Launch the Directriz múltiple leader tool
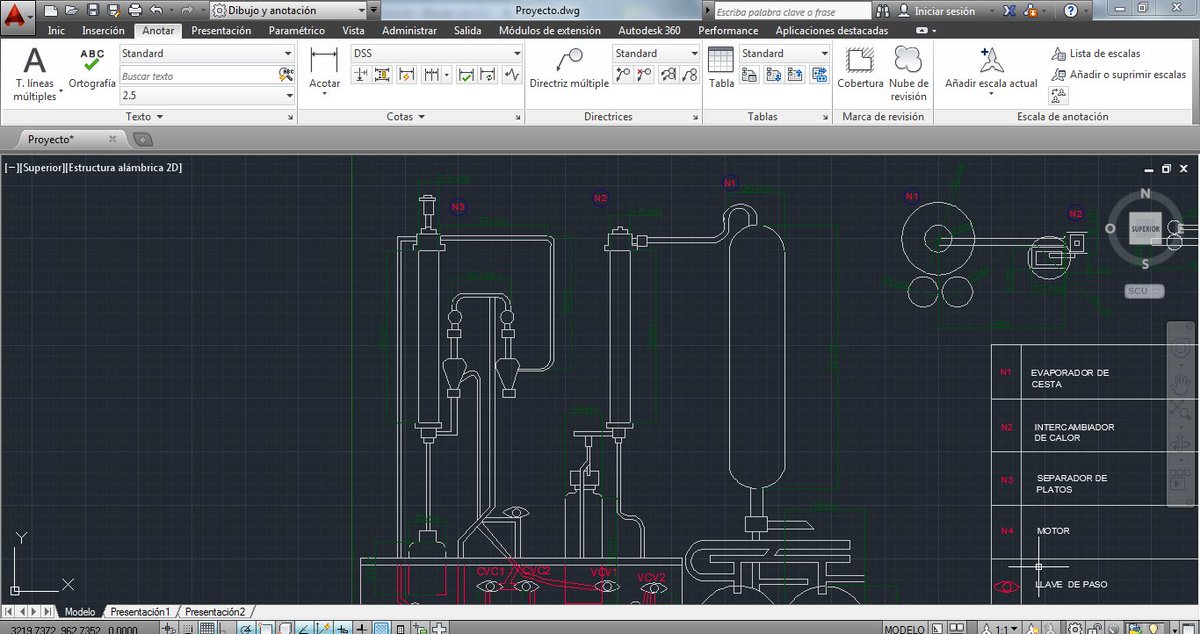Screen dimensions: 1200x634 tap(569, 68)
